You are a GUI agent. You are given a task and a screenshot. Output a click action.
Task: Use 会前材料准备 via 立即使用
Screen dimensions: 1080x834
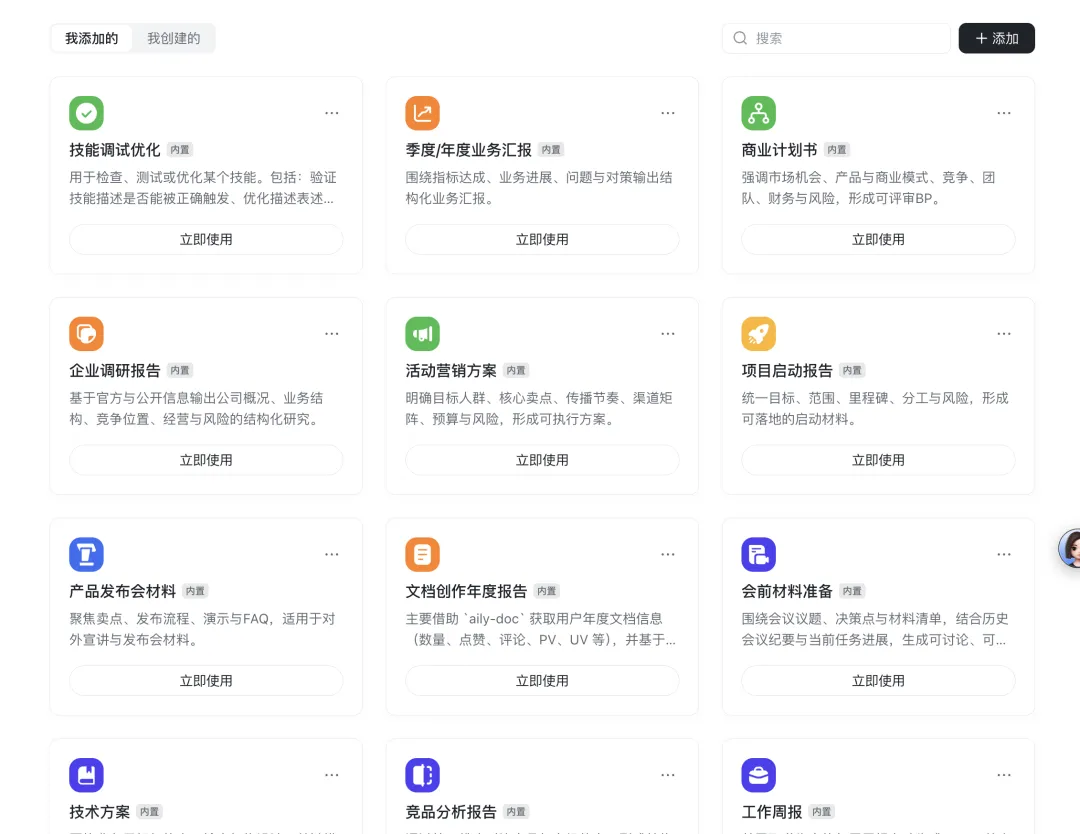tap(878, 680)
